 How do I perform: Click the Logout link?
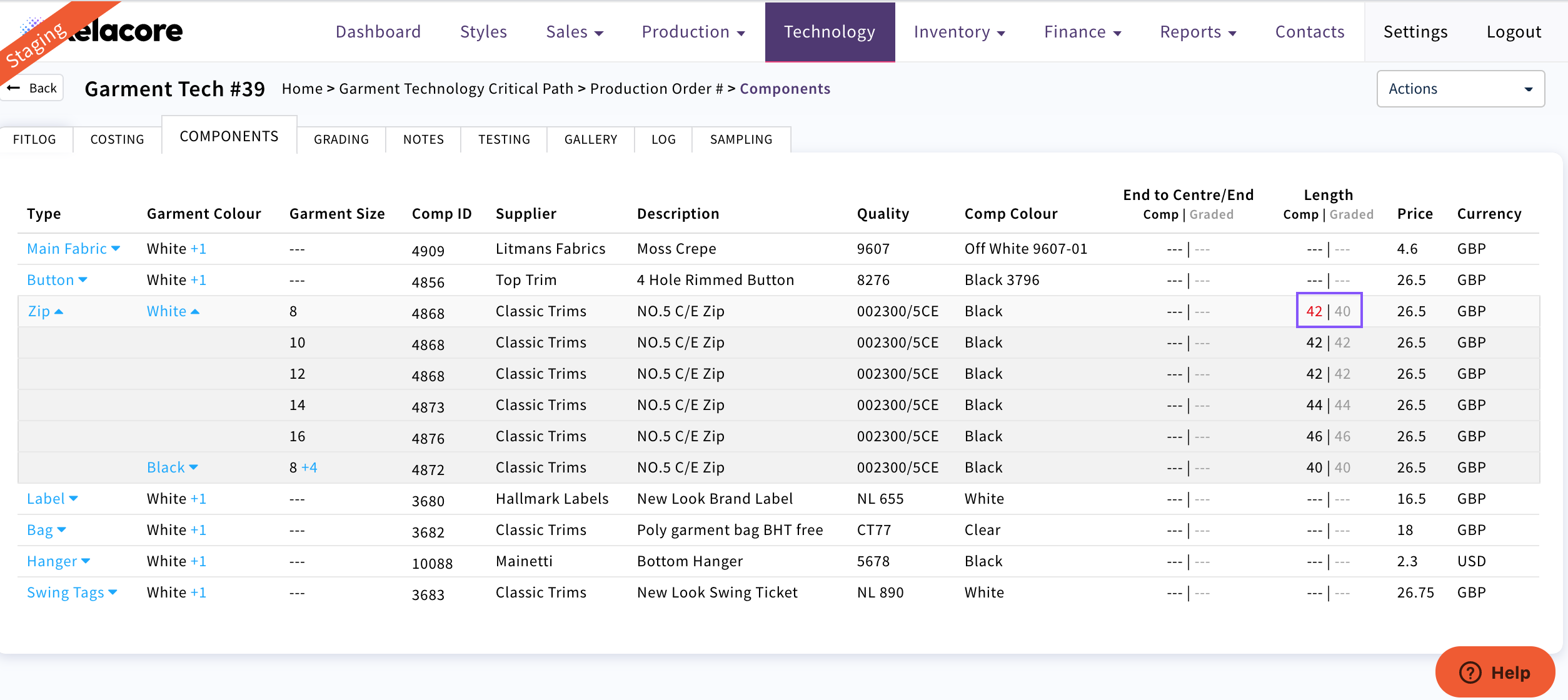coord(1514,32)
